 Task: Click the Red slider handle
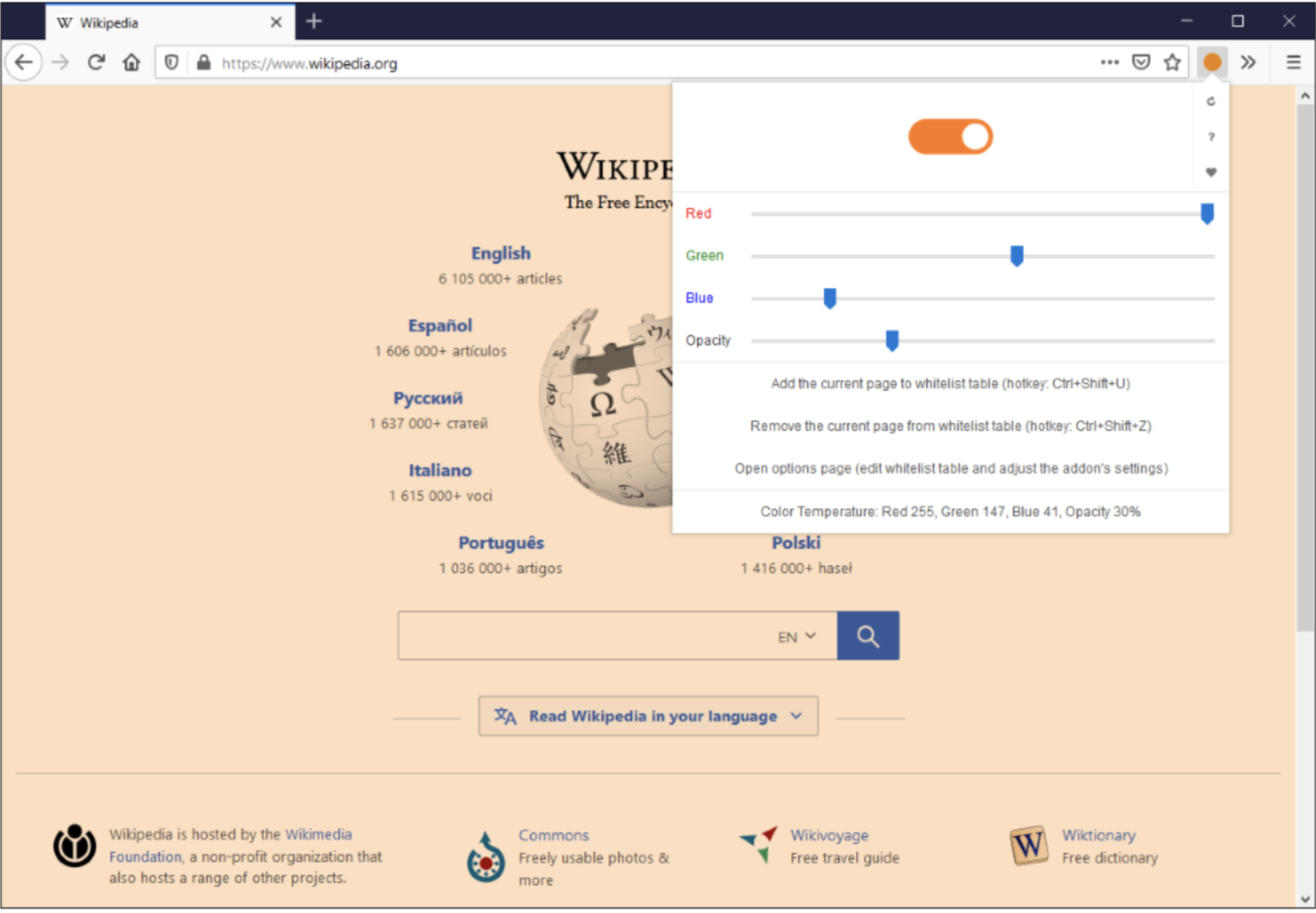[x=1207, y=214]
